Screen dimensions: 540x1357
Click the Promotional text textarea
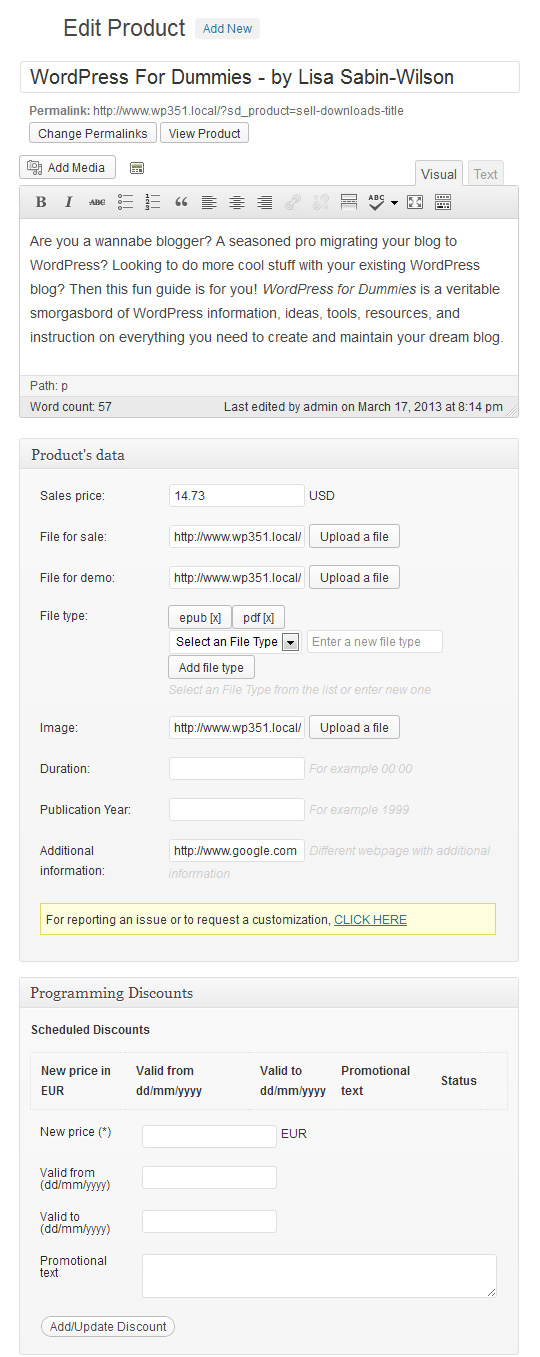tap(319, 1276)
